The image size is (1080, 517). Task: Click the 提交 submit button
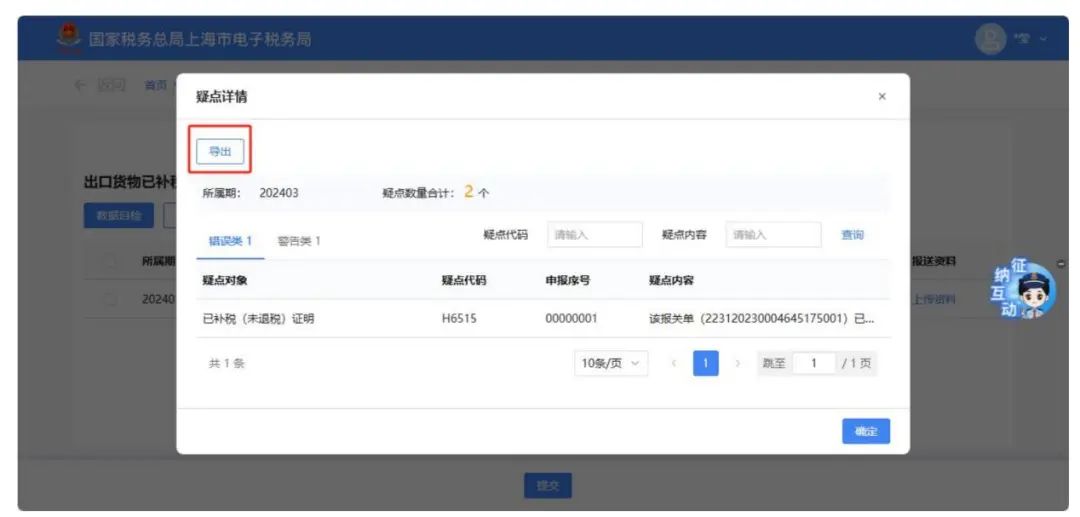pyautogui.click(x=547, y=486)
